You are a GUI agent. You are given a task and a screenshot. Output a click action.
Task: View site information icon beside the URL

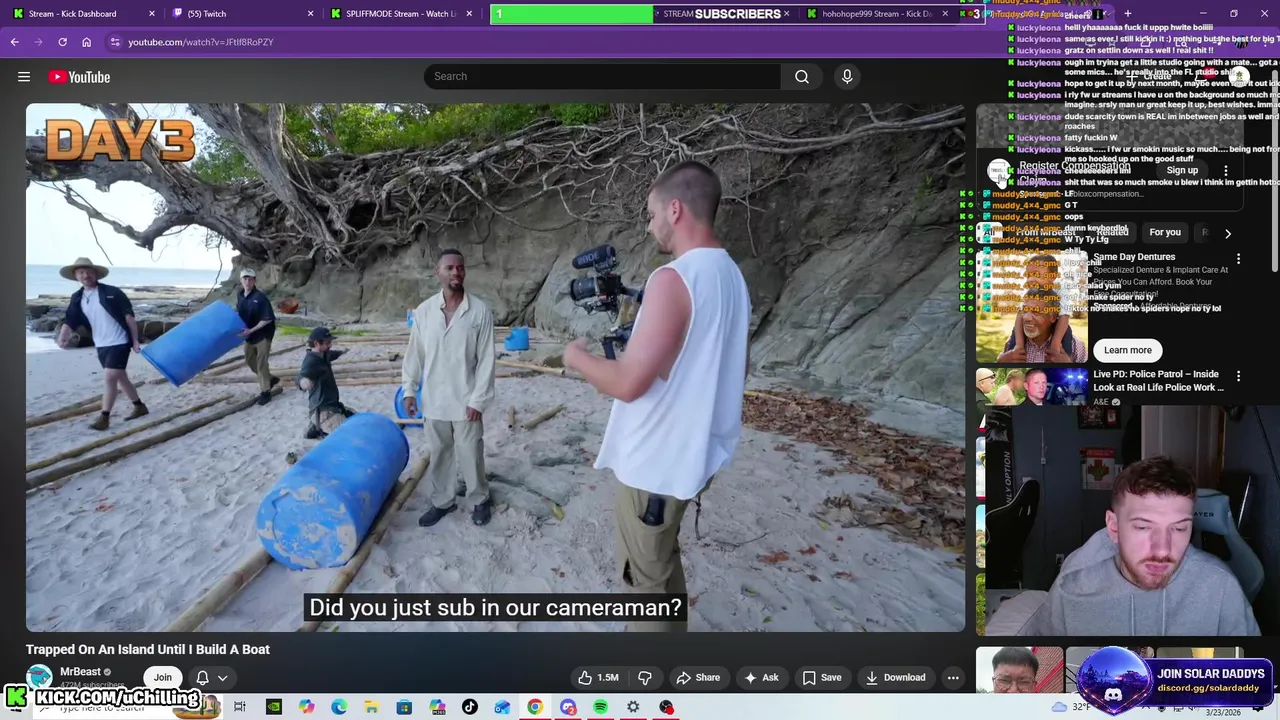115,42
